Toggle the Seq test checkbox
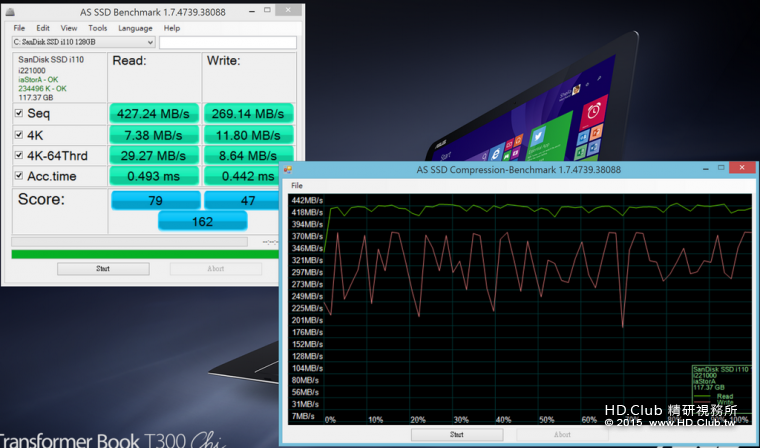Screen dimensions: 760x448 click(x=19, y=113)
